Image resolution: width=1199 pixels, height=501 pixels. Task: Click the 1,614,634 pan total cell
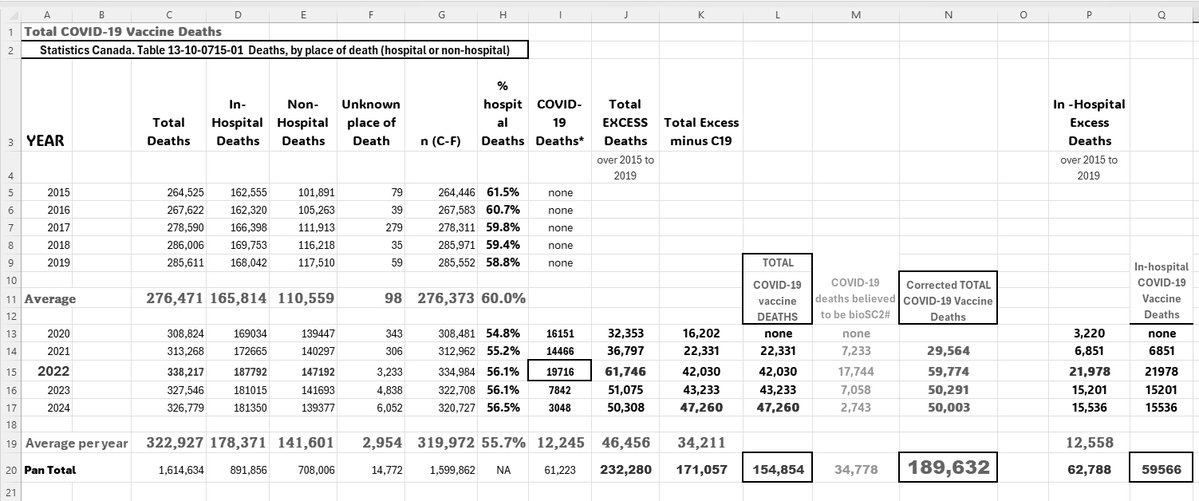coord(169,471)
